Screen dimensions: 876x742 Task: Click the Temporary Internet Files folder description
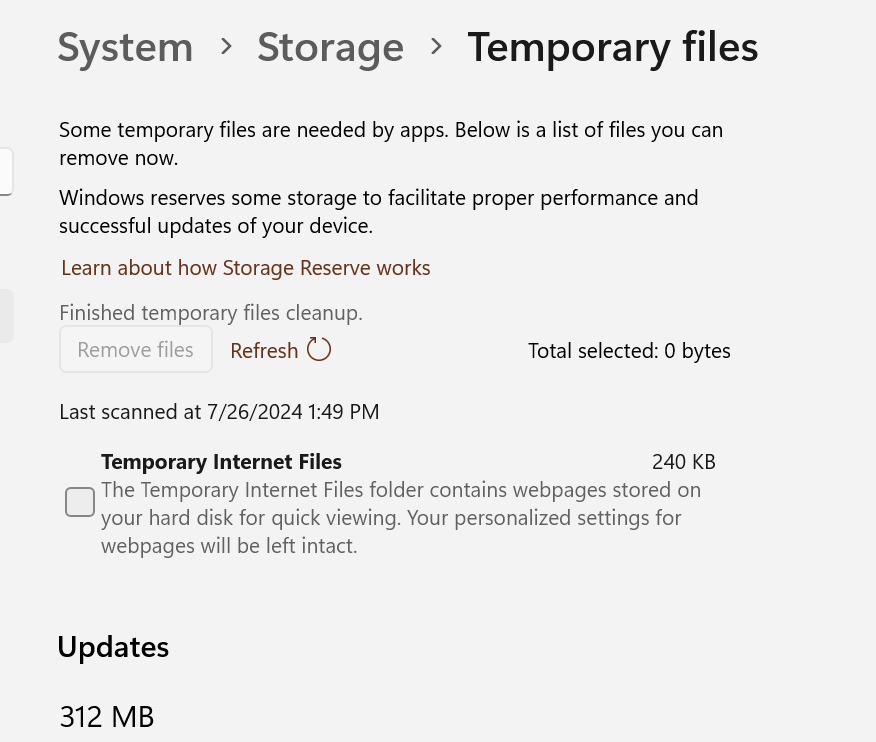tap(400, 518)
